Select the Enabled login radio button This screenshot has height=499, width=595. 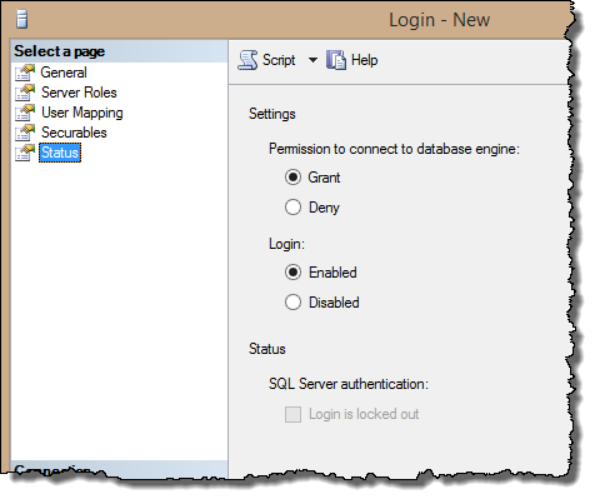point(293,272)
